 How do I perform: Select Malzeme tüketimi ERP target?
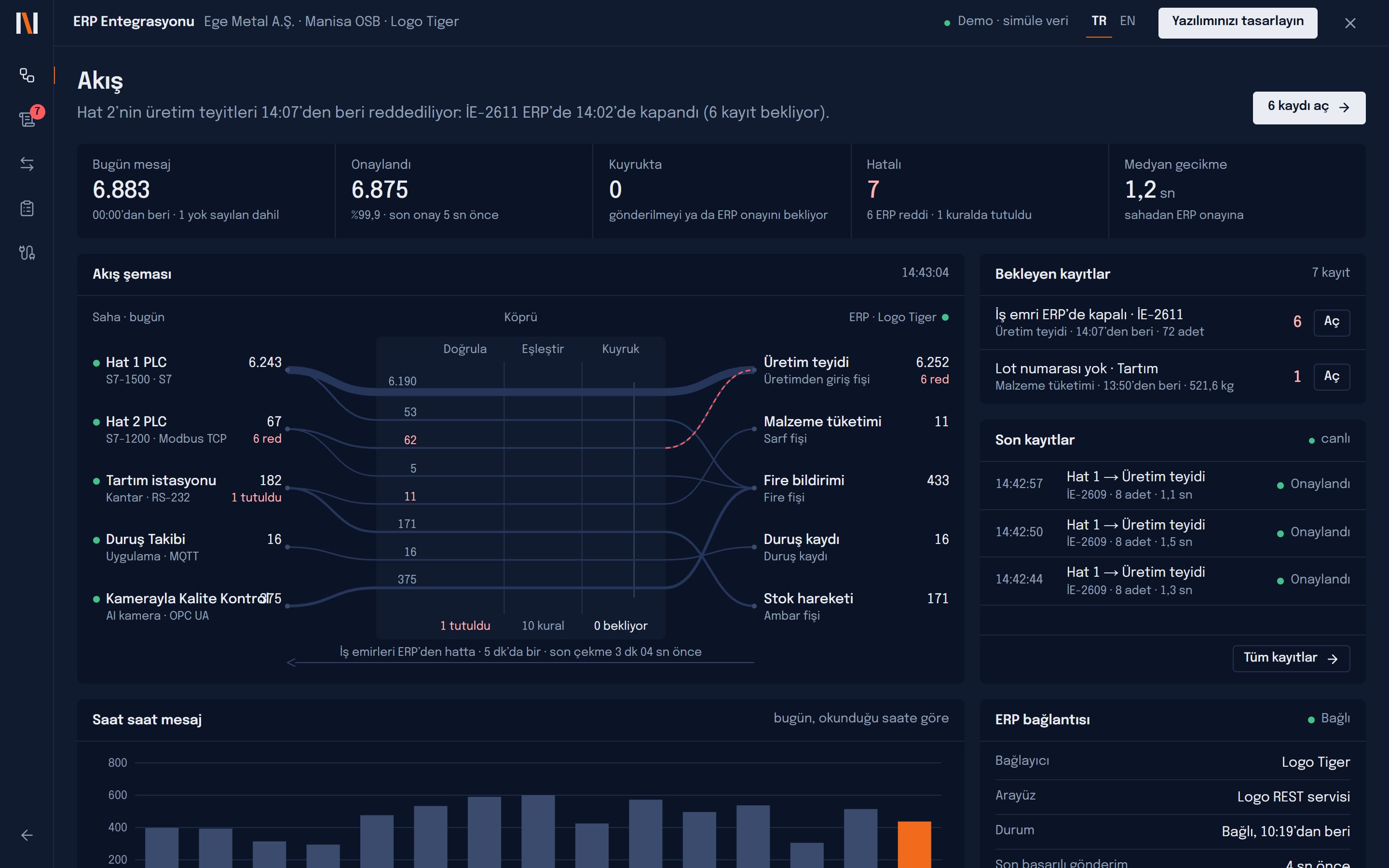856,429
